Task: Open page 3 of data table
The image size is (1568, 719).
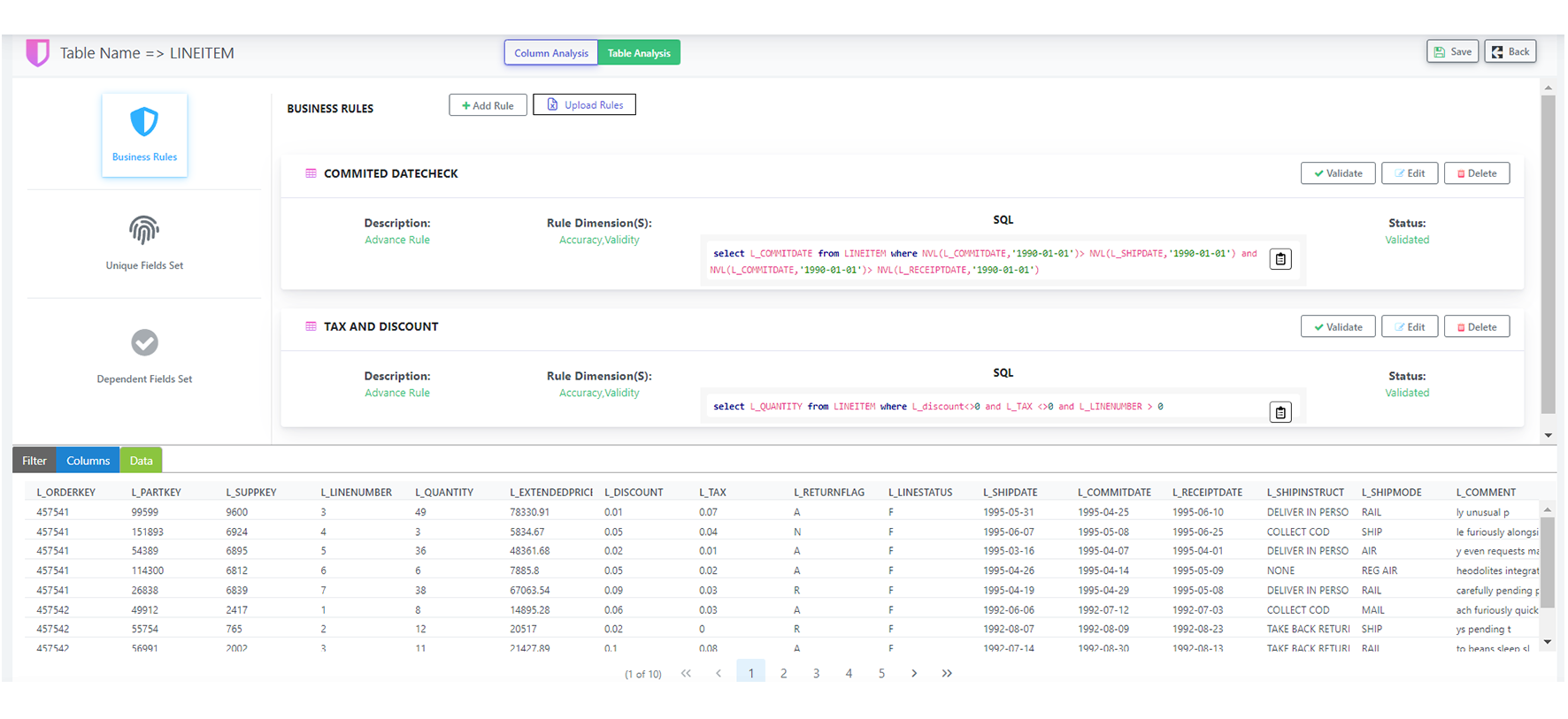Action: [816, 674]
